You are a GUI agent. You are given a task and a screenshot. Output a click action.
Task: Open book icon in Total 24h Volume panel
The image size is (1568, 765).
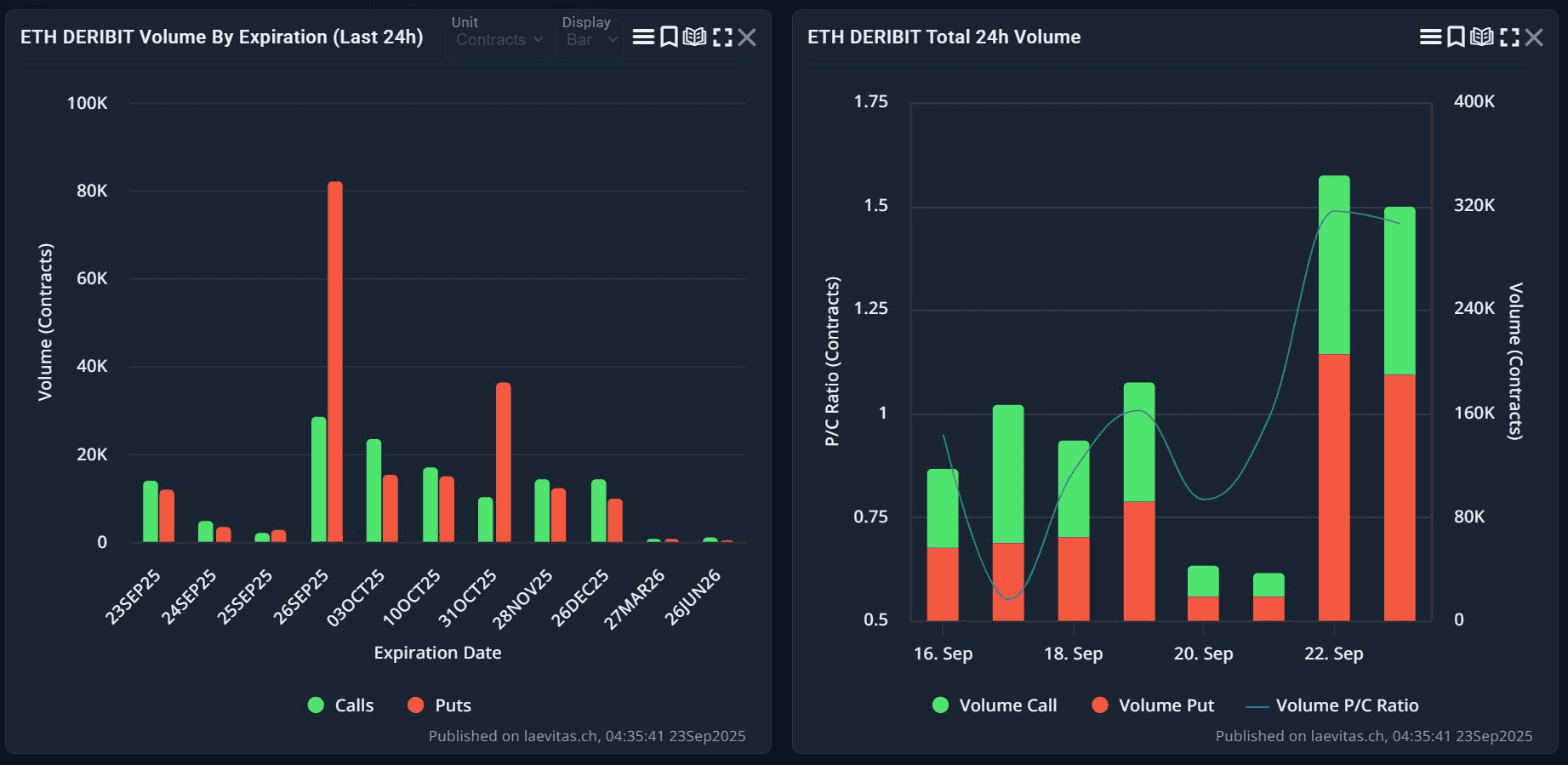point(1482,37)
